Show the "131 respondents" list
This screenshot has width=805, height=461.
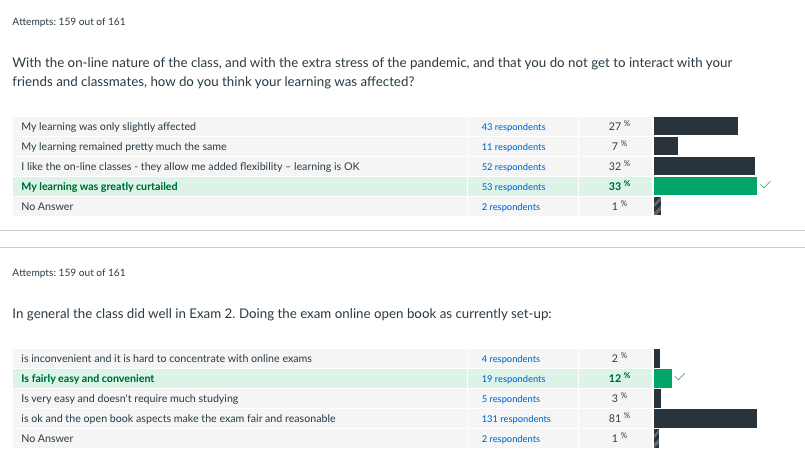515,419
